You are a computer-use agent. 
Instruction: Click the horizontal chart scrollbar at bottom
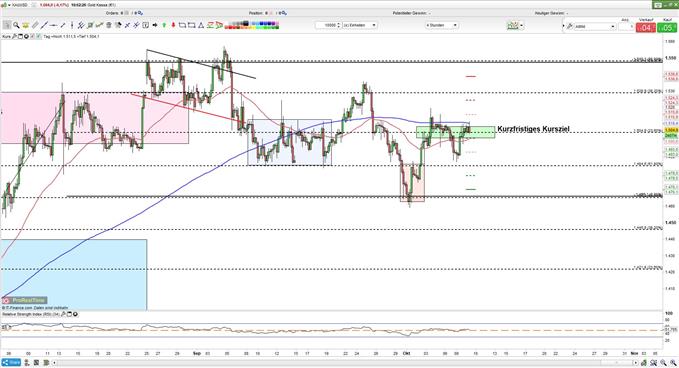pos(346,362)
